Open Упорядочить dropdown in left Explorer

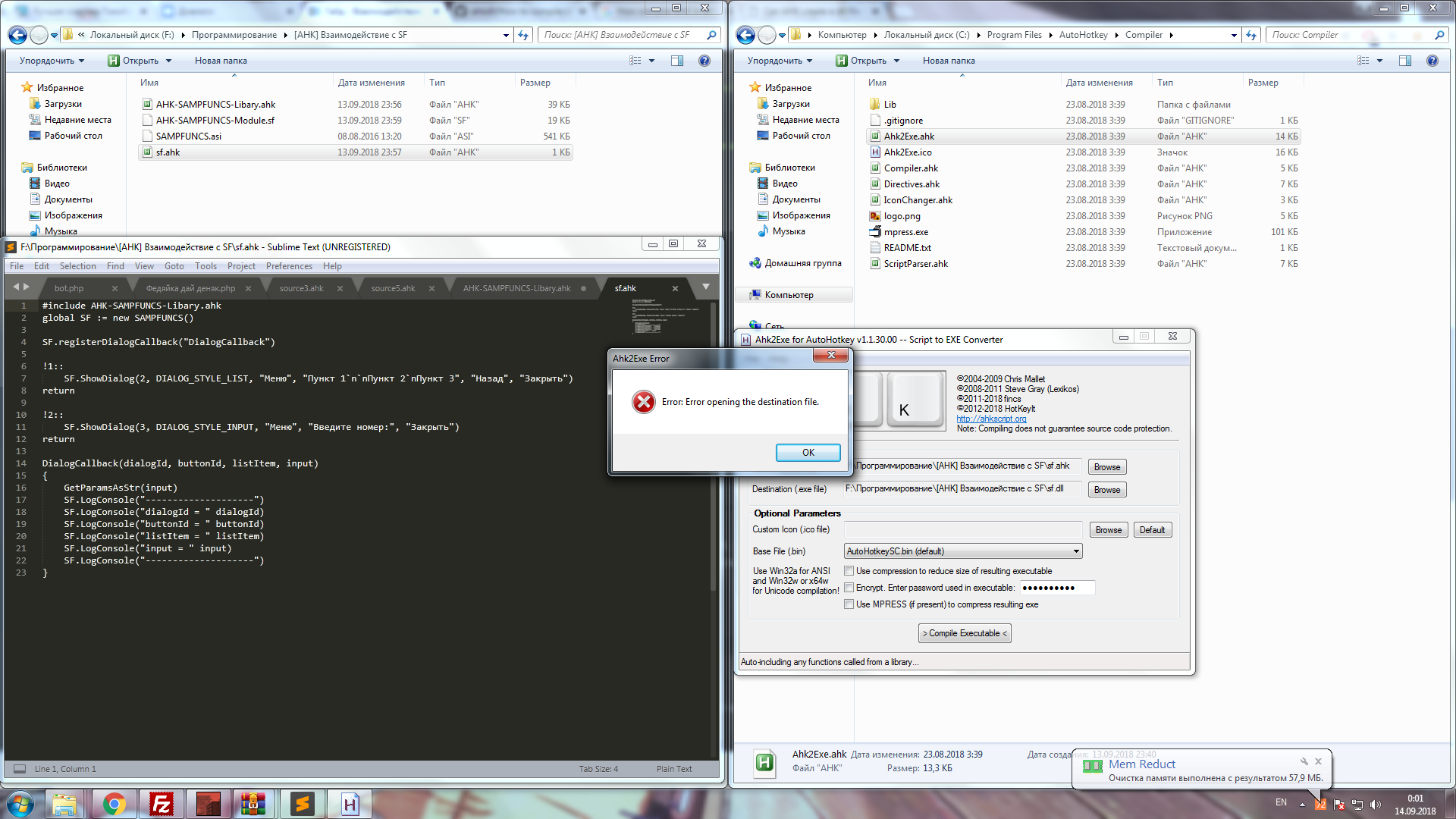tap(52, 61)
